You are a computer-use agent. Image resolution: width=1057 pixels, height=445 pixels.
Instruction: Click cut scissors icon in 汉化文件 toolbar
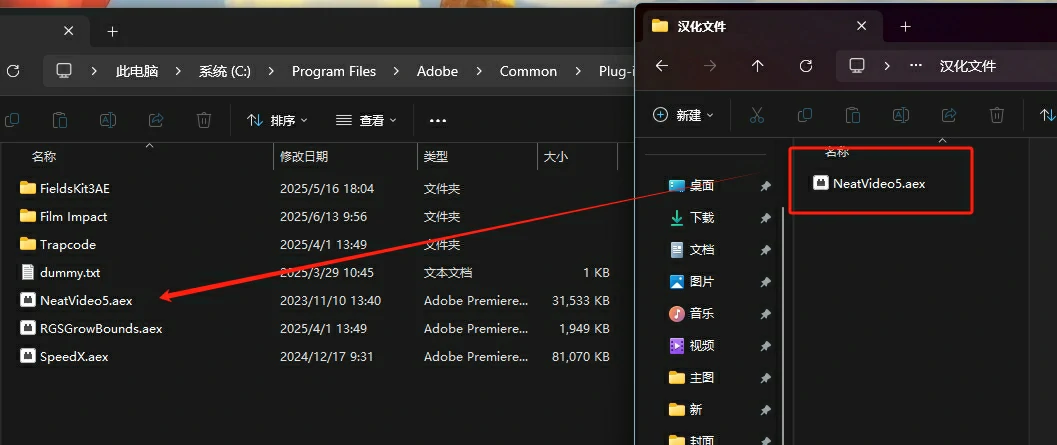click(x=756, y=115)
